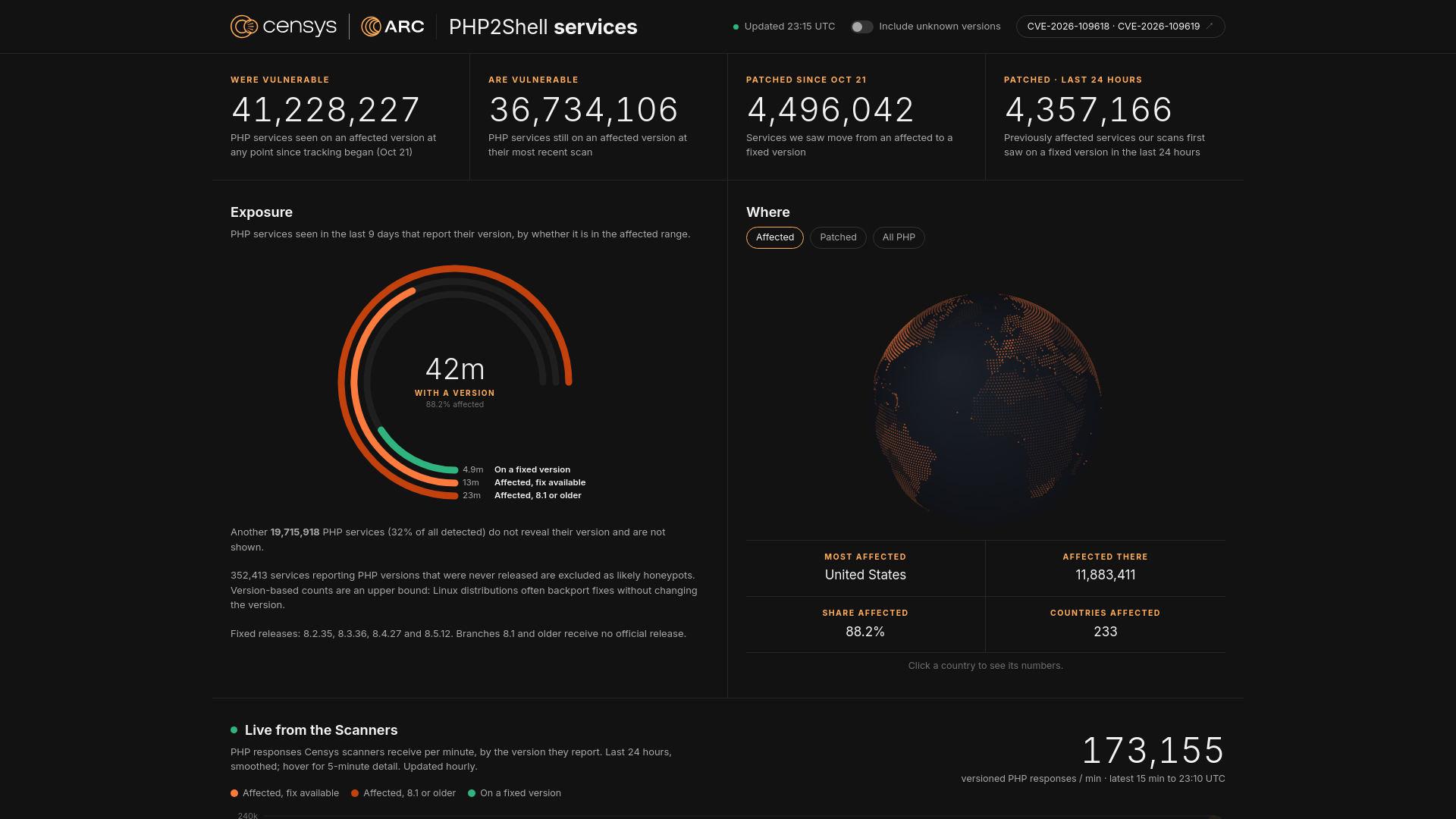Click the 233 countries affected value
Image resolution: width=1456 pixels, height=819 pixels.
tap(1106, 632)
